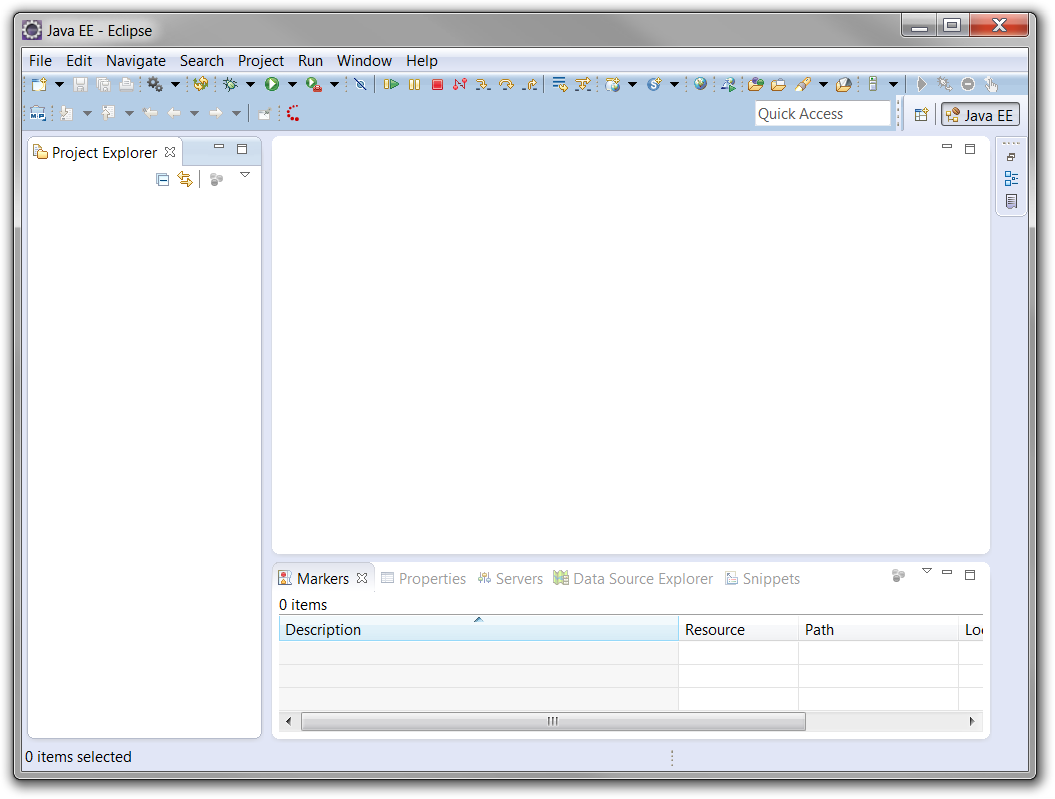
Task: Click the Resume debug icon
Action: 392,85
